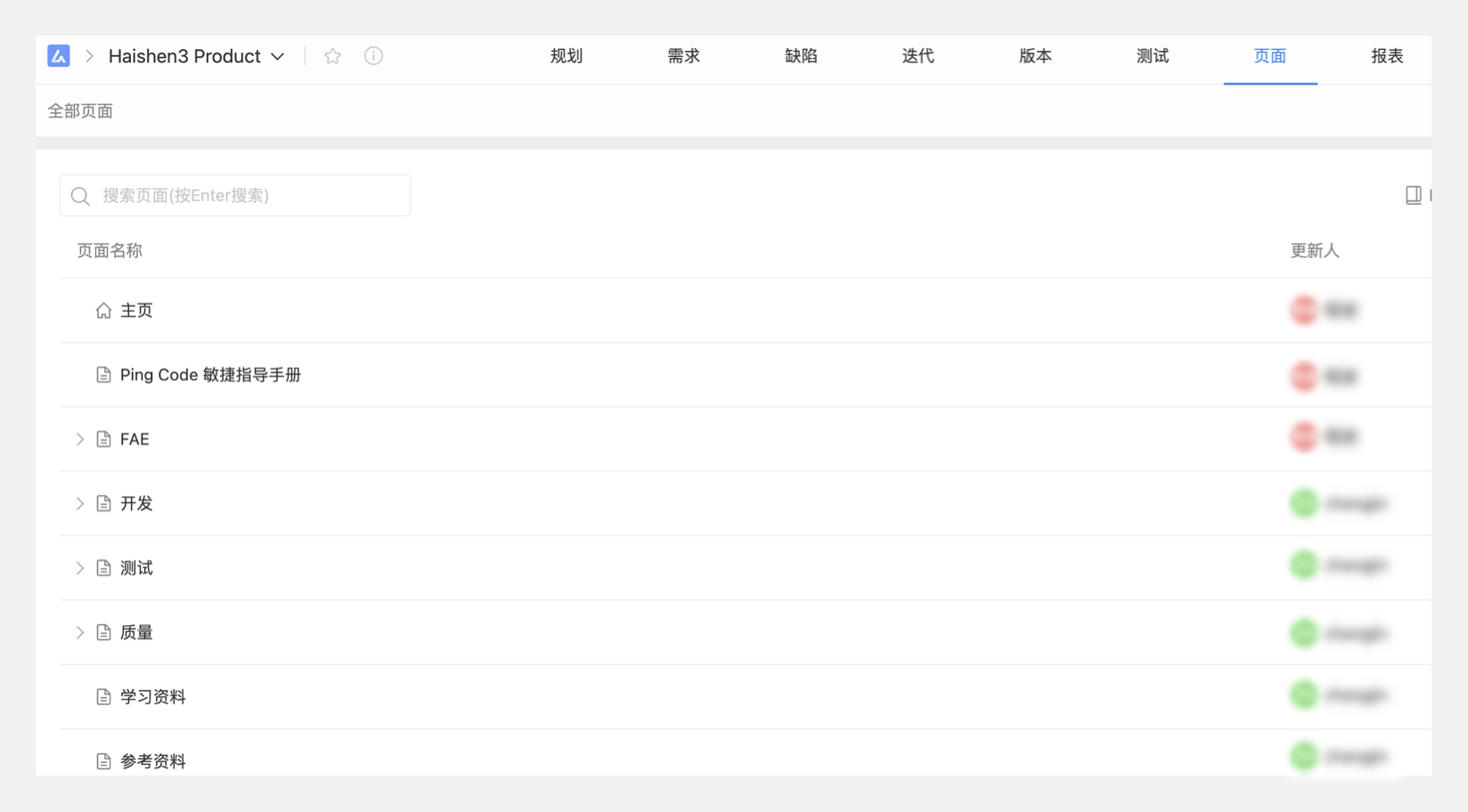1468x812 pixels.
Task: Focus the 搜索页面 search field
Action: click(249, 196)
